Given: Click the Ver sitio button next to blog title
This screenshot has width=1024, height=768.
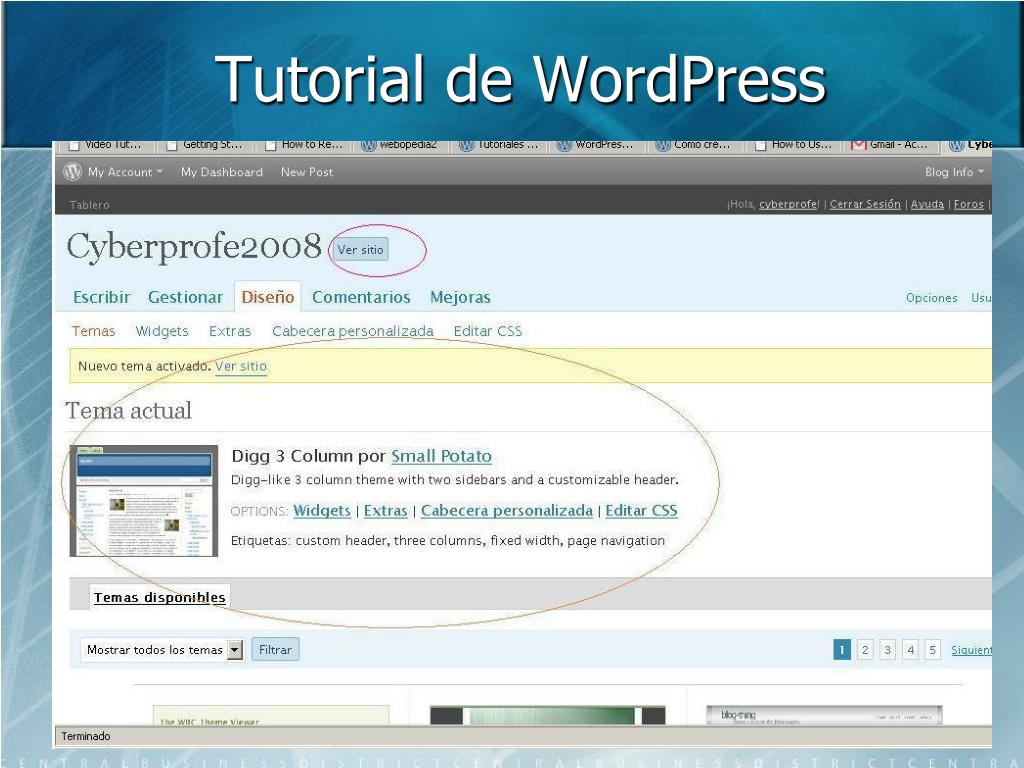Looking at the screenshot, I should coord(360,249).
